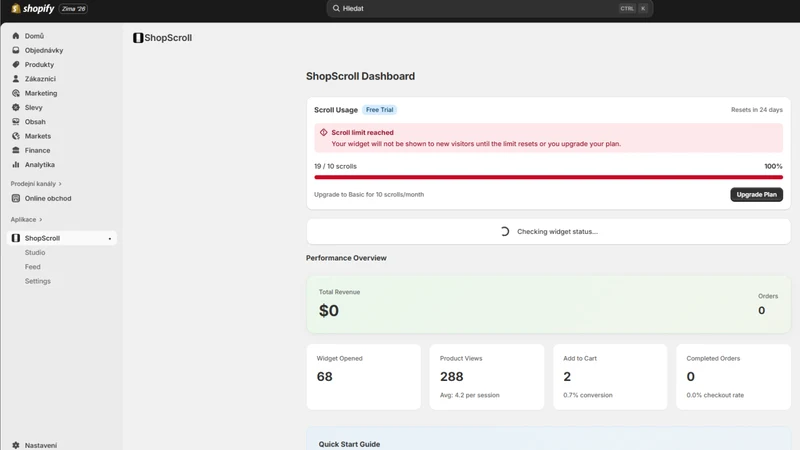
Task: Click the ShopScroll logo in page header
Action: 138,38
